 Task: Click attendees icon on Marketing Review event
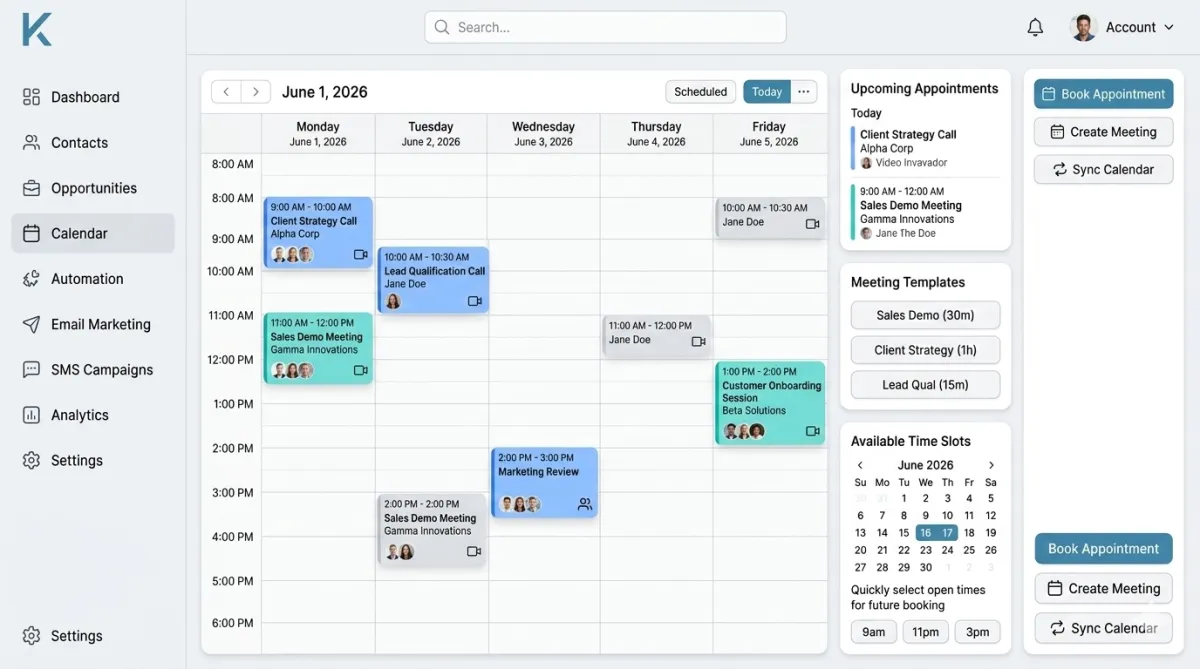pos(585,505)
